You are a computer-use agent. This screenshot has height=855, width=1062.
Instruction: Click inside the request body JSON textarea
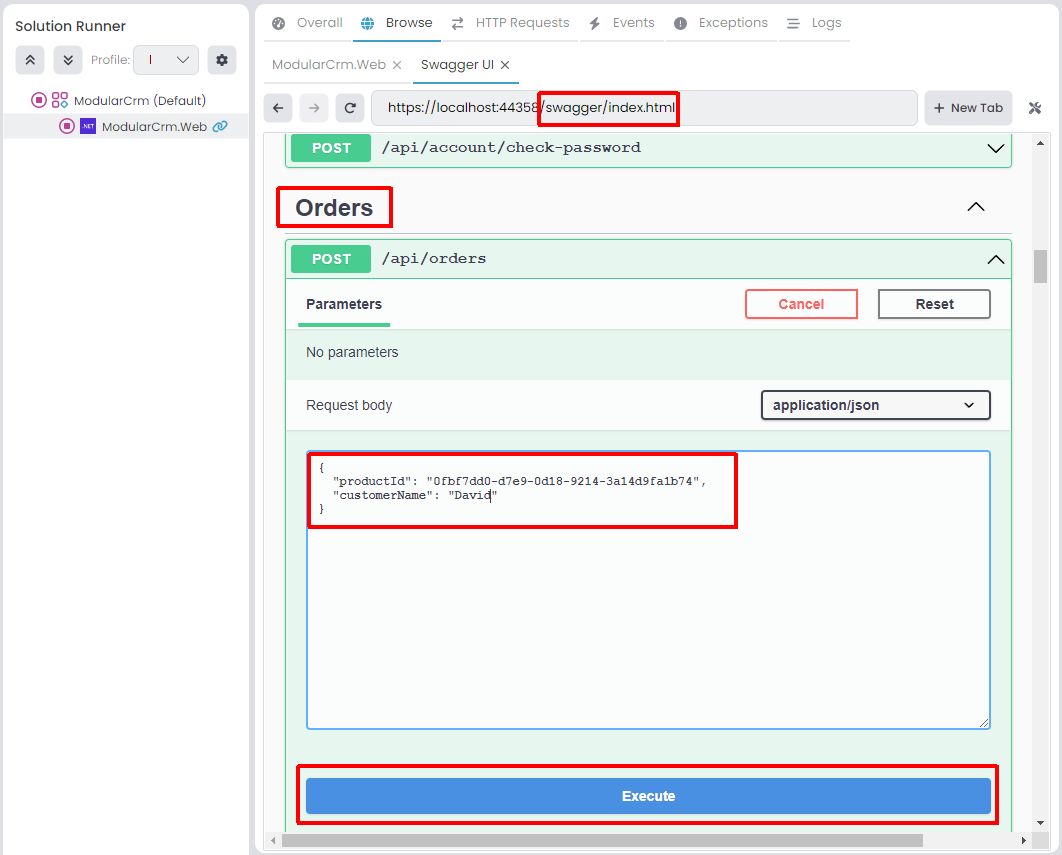(648, 620)
